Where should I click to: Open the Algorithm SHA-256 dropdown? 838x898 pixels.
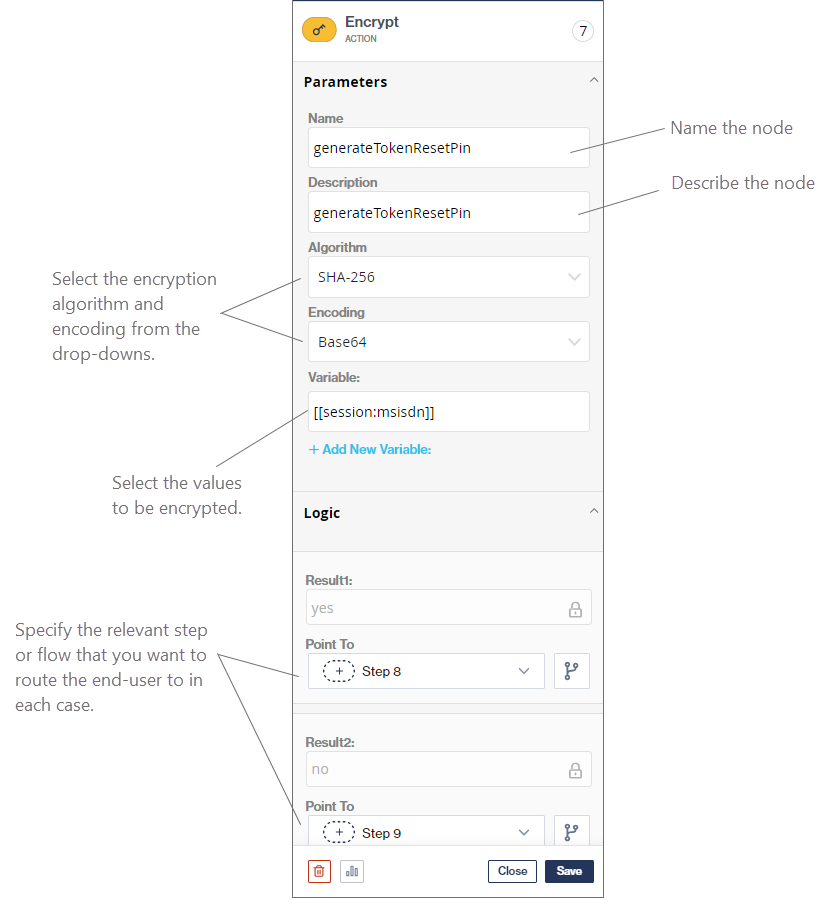click(448, 277)
